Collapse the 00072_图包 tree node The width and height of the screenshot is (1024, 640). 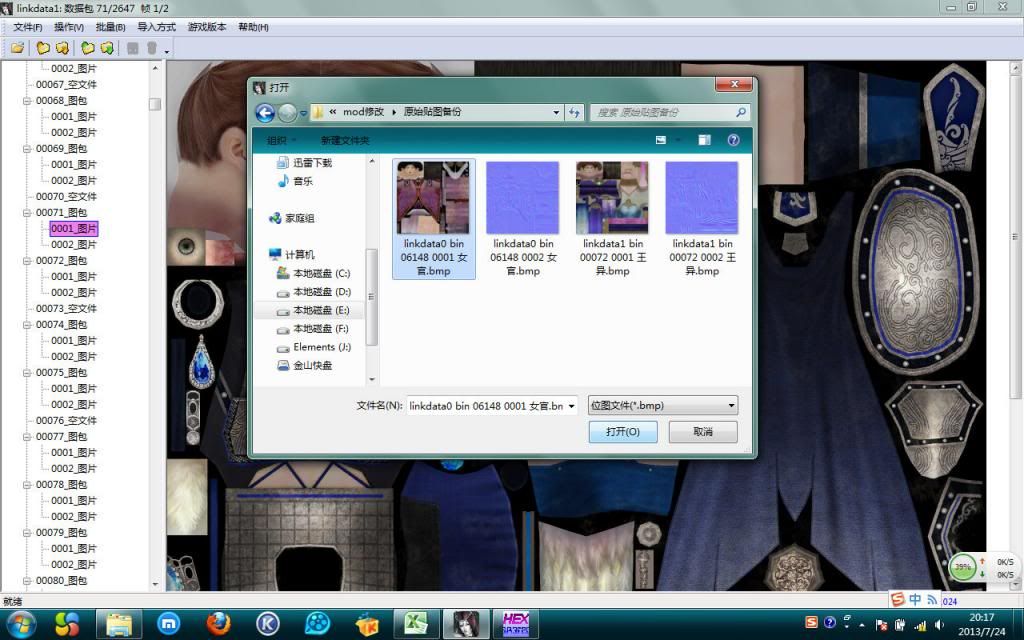27,261
